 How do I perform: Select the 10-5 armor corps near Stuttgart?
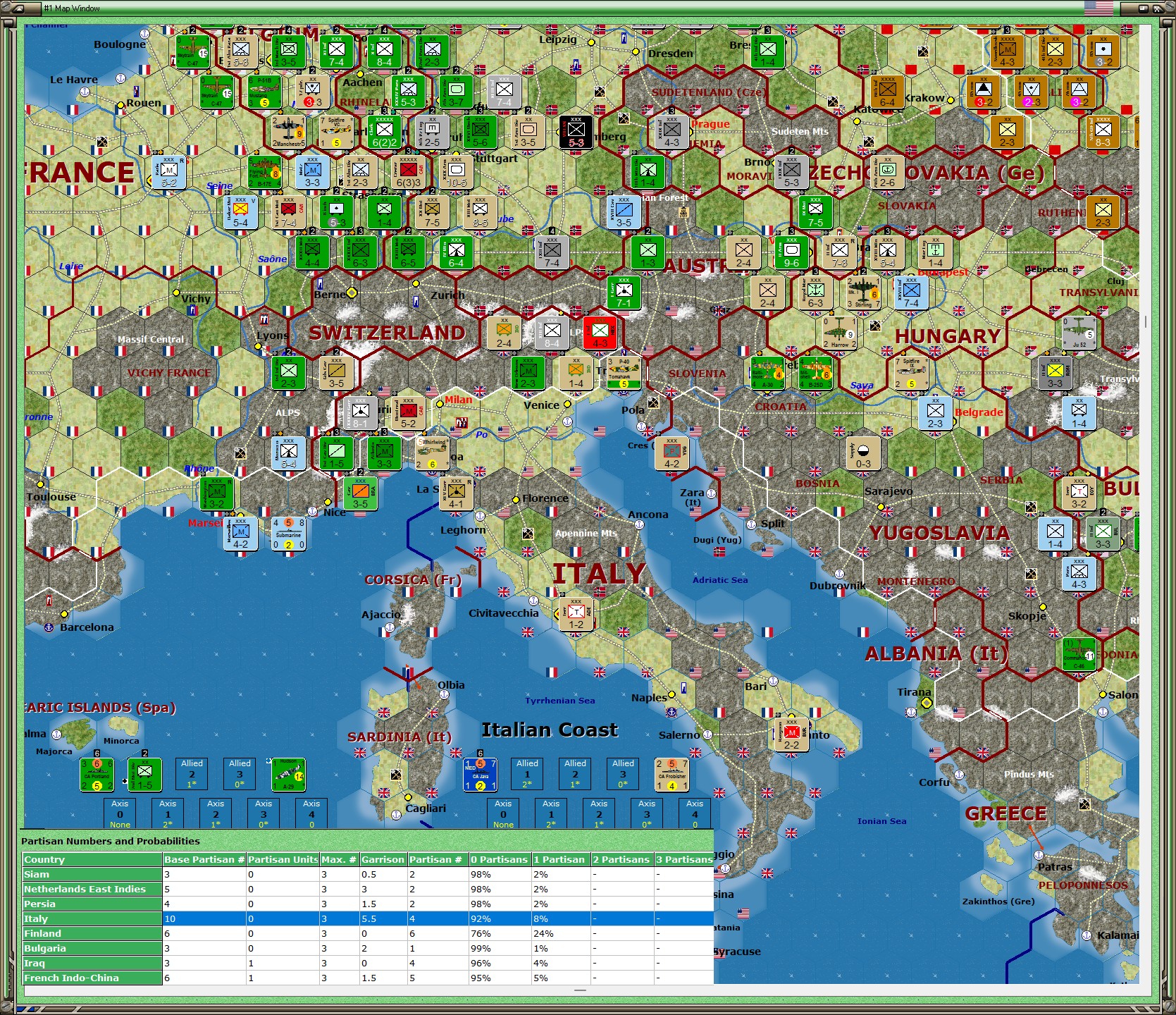tap(456, 172)
